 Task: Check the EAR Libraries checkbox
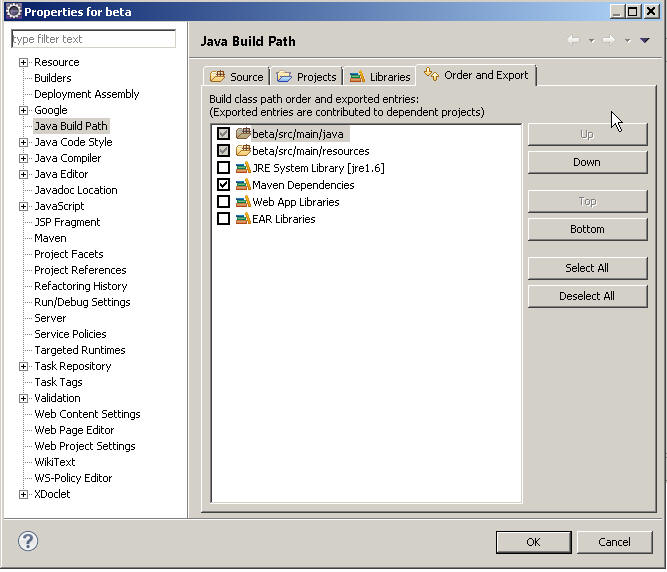tap(223, 219)
